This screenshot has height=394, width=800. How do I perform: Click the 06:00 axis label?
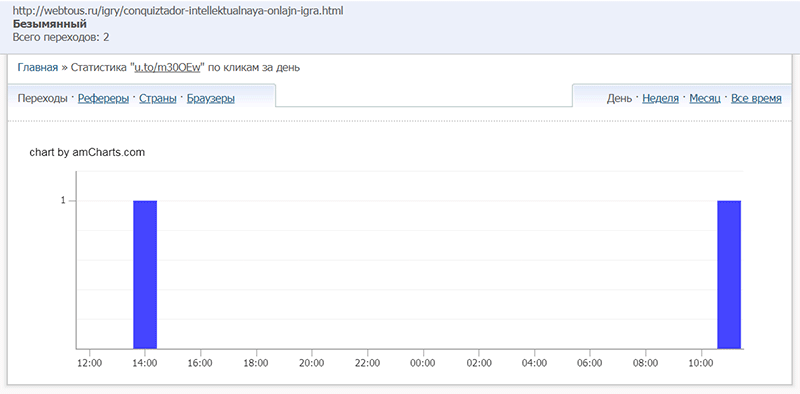[x=590, y=363]
